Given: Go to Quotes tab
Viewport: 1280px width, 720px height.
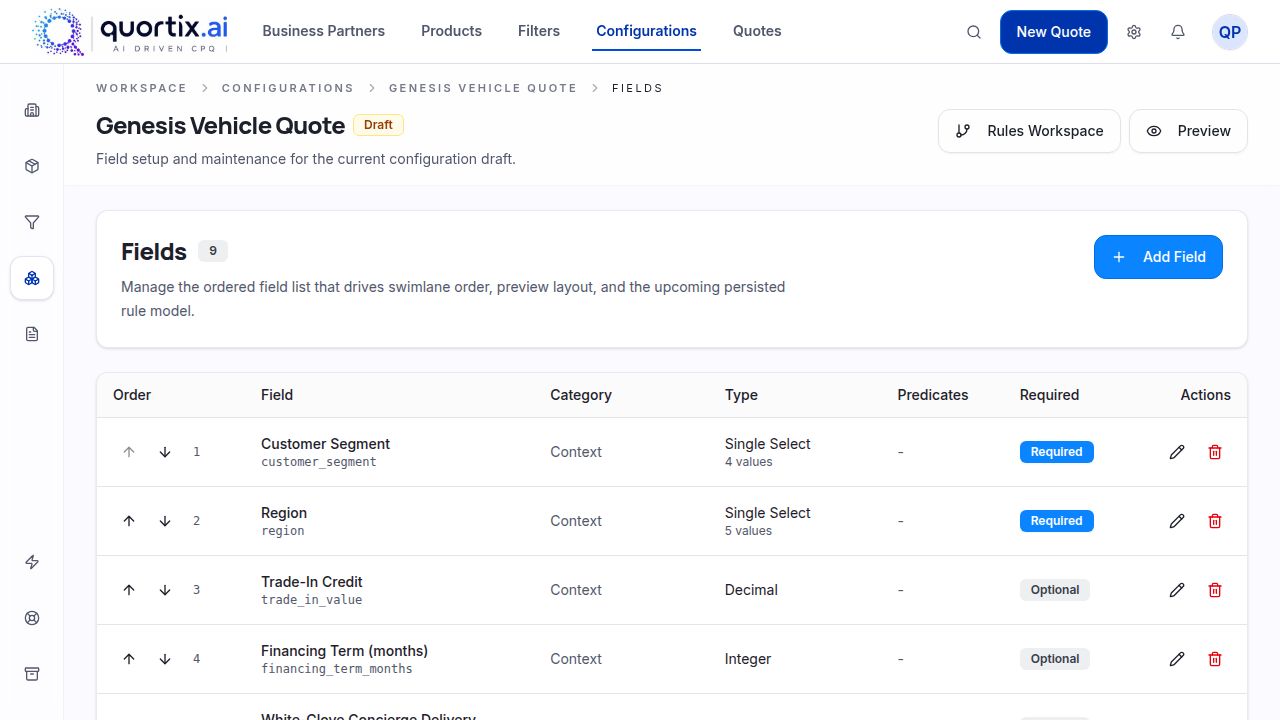Looking at the screenshot, I should coord(757,31).
